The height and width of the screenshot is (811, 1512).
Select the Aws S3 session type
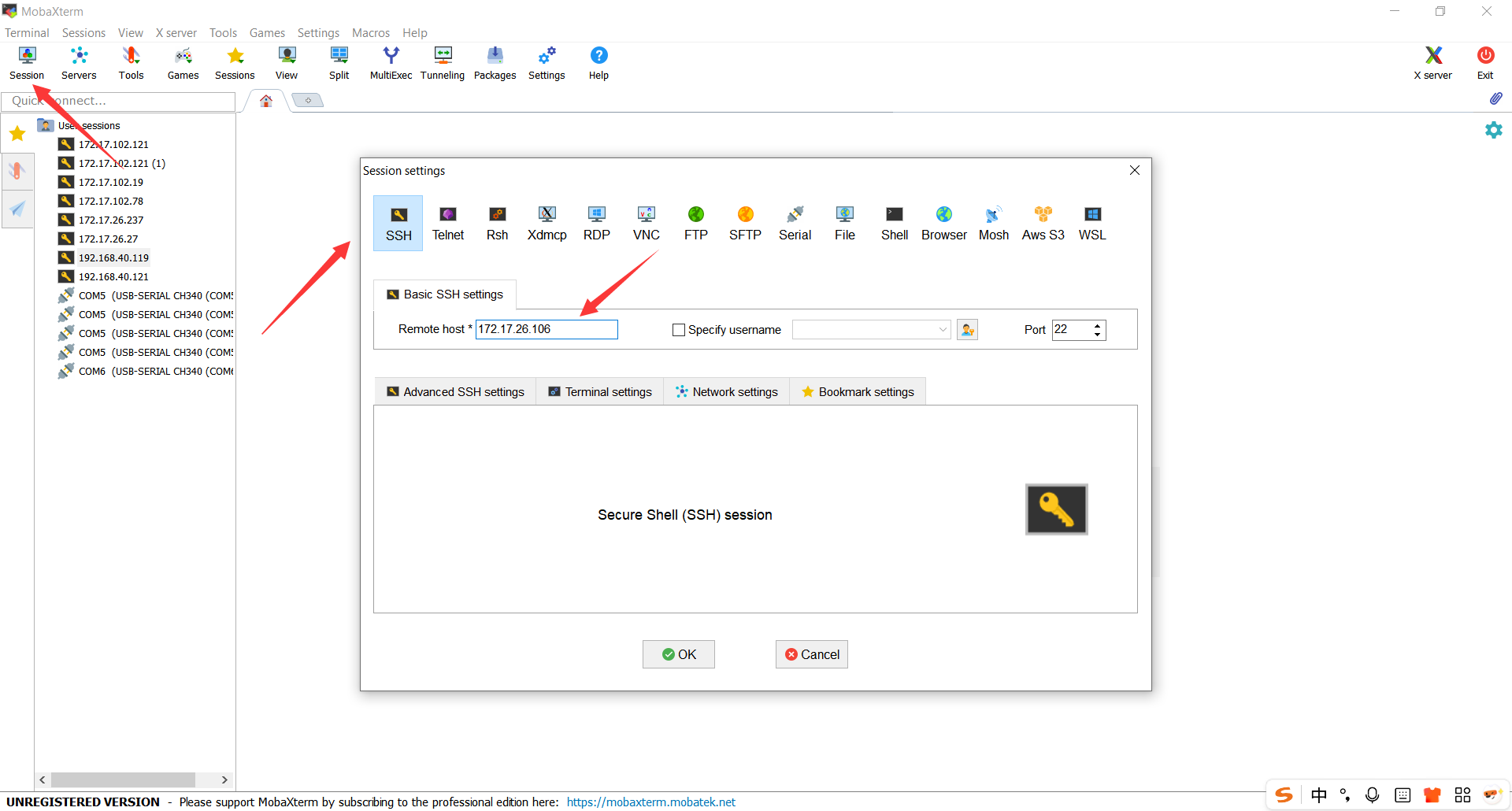(x=1043, y=224)
